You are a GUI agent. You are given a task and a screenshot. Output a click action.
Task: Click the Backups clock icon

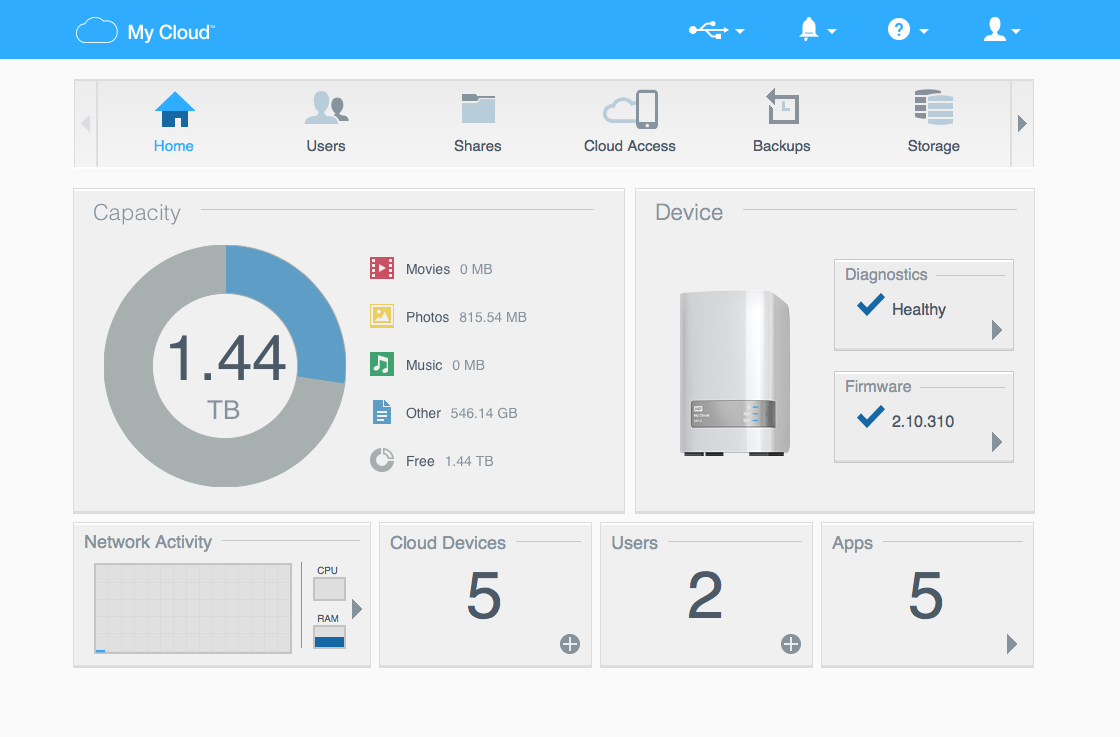coord(782,106)
